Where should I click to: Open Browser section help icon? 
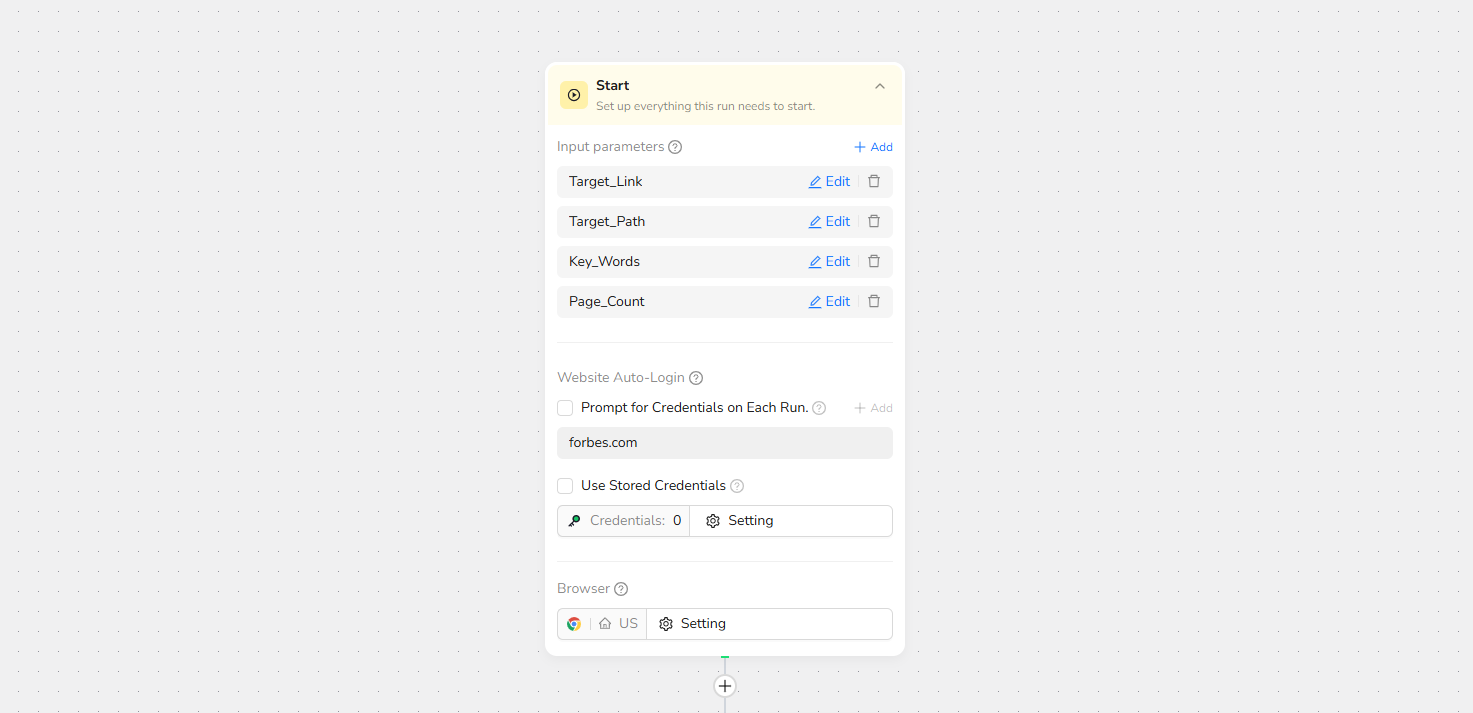tap(621, 589)
